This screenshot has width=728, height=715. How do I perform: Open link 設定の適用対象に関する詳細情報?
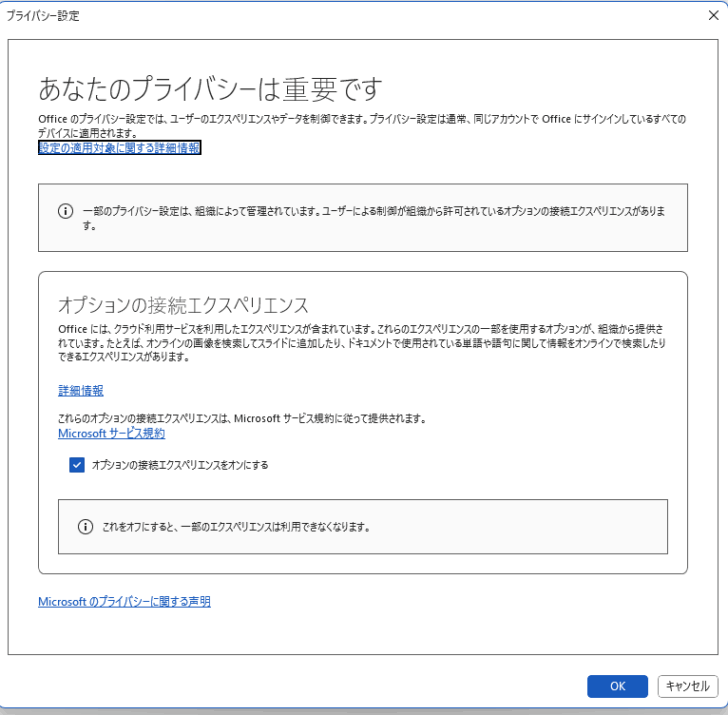point(119,148)
